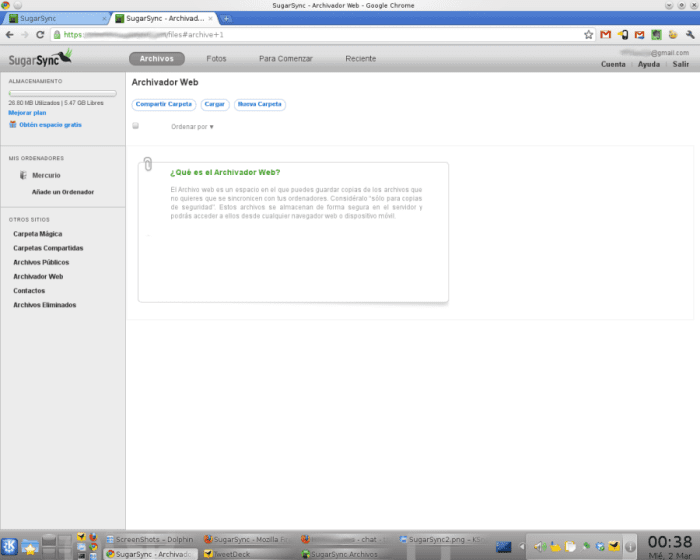700x560 pixels.
Task: Click the green SugarSync extension icon
Action: tap(656, 34)
